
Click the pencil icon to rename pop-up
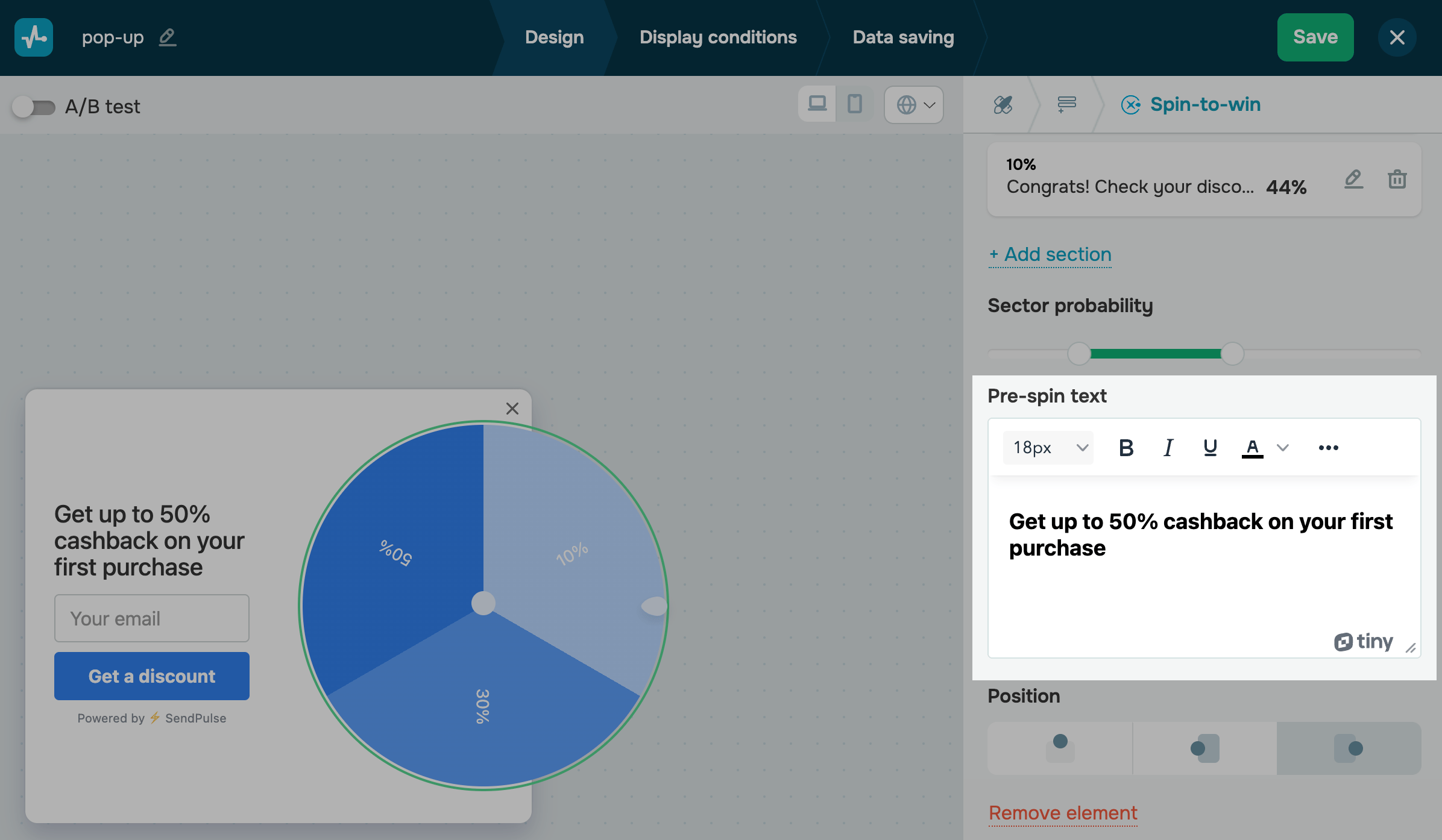168,37
